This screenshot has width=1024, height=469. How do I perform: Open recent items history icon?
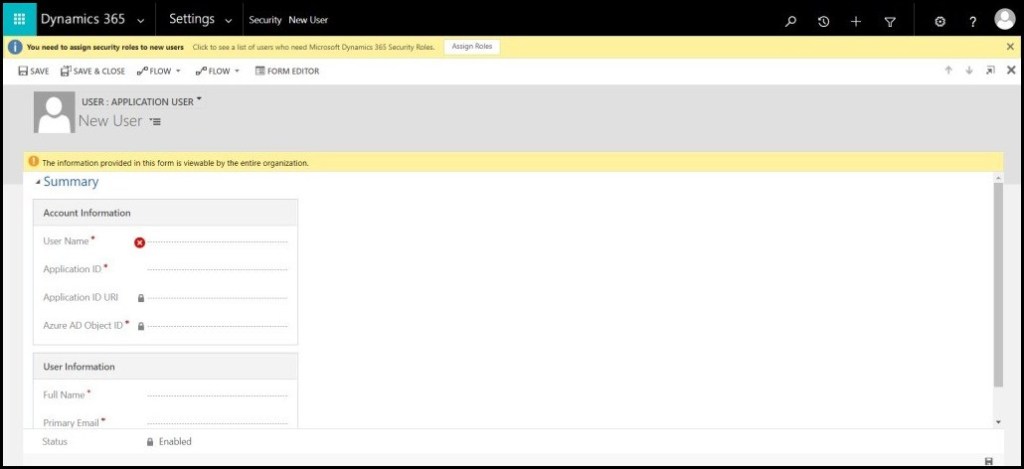tap(823, 21)
